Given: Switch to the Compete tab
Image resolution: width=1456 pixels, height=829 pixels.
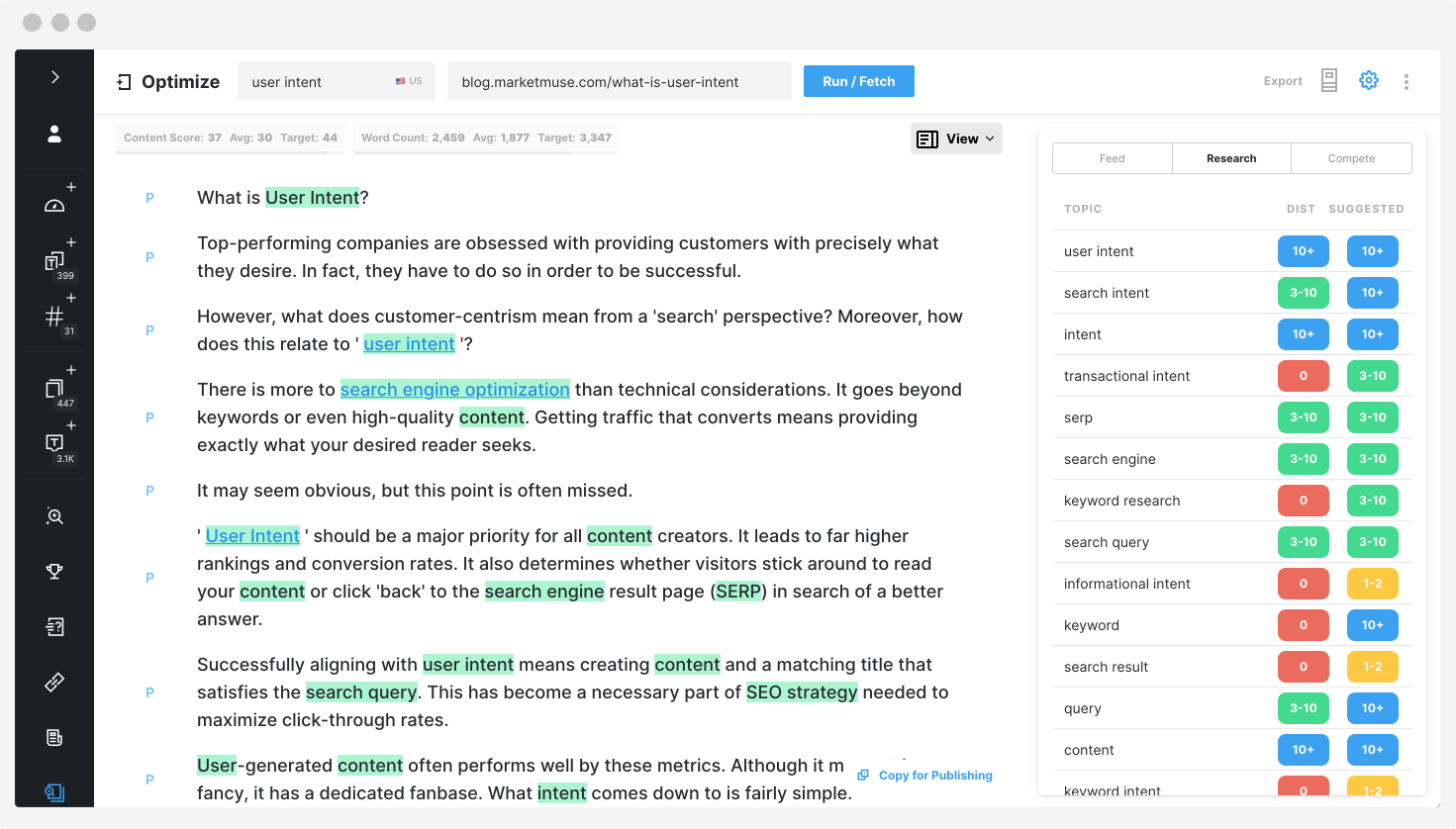Looking at the screenshot, I should tap(1351, 158).
